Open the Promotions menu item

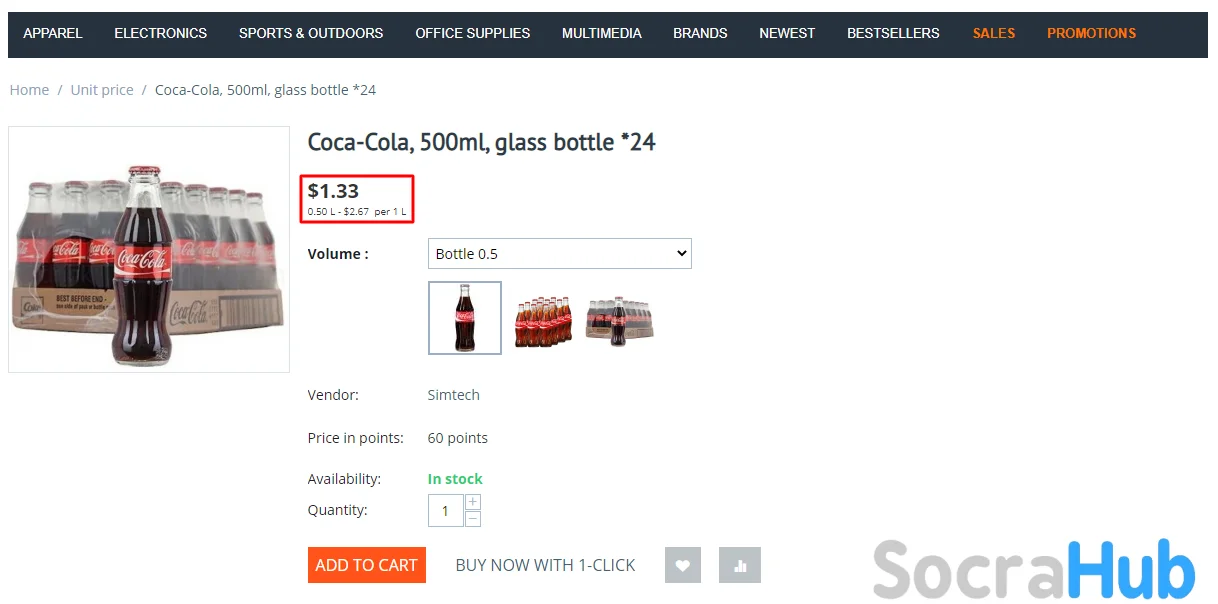[1091, 33]
